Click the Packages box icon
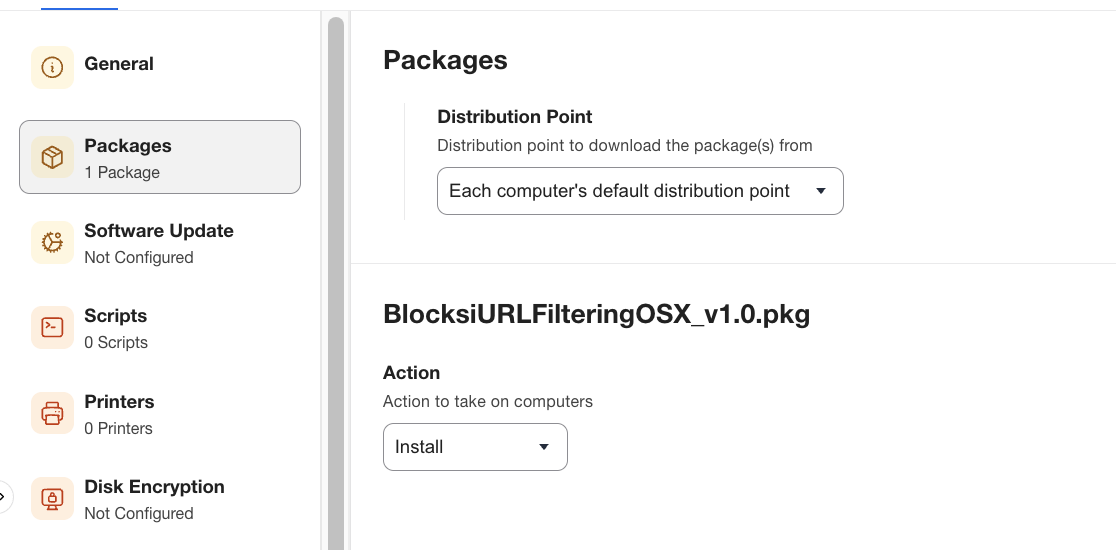This screenshot has height=550, width=1116. click(x=52, y=157)
